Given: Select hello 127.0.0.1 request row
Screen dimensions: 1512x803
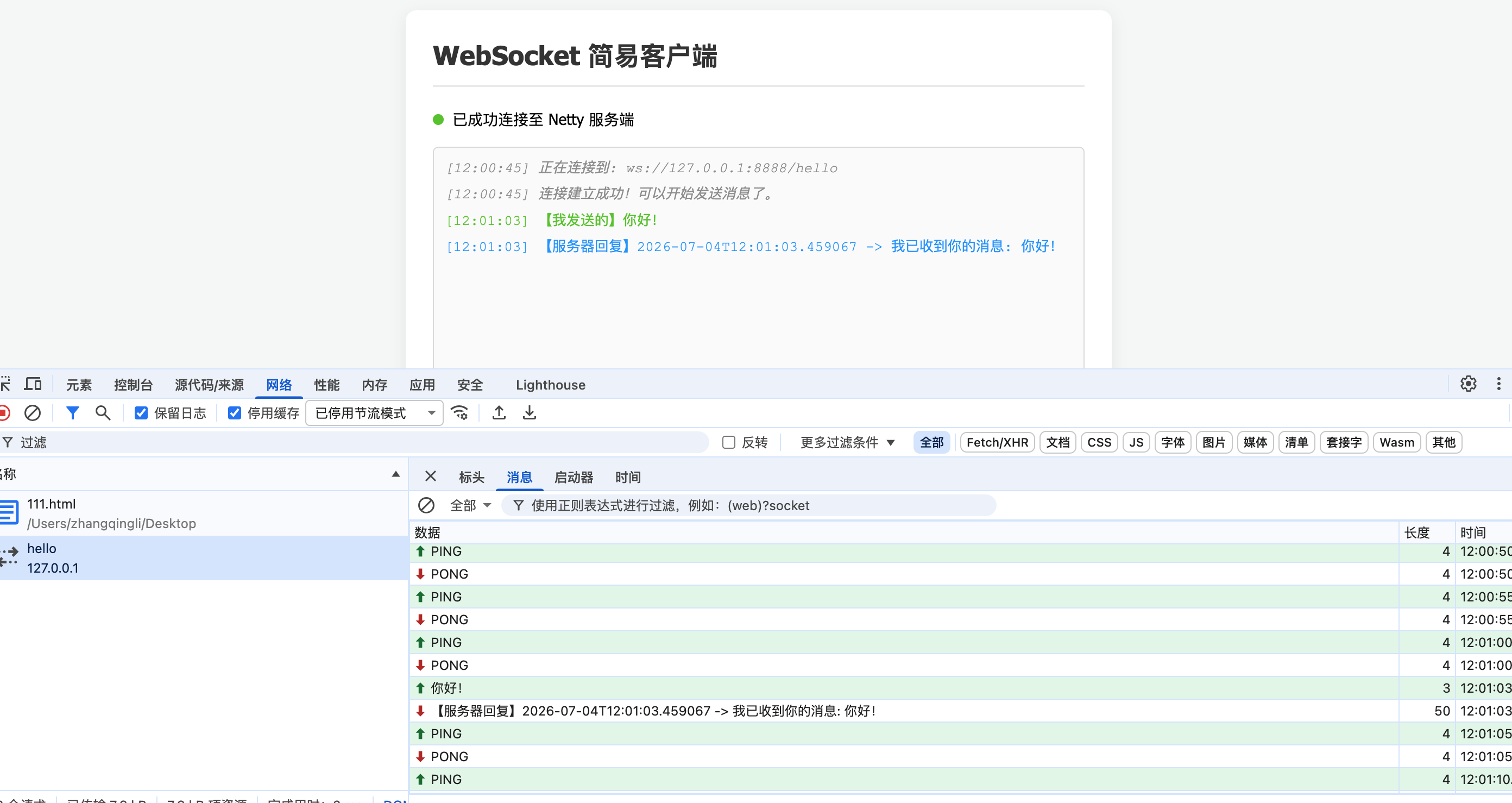Looking at the screenshot, I should (204, 557).
